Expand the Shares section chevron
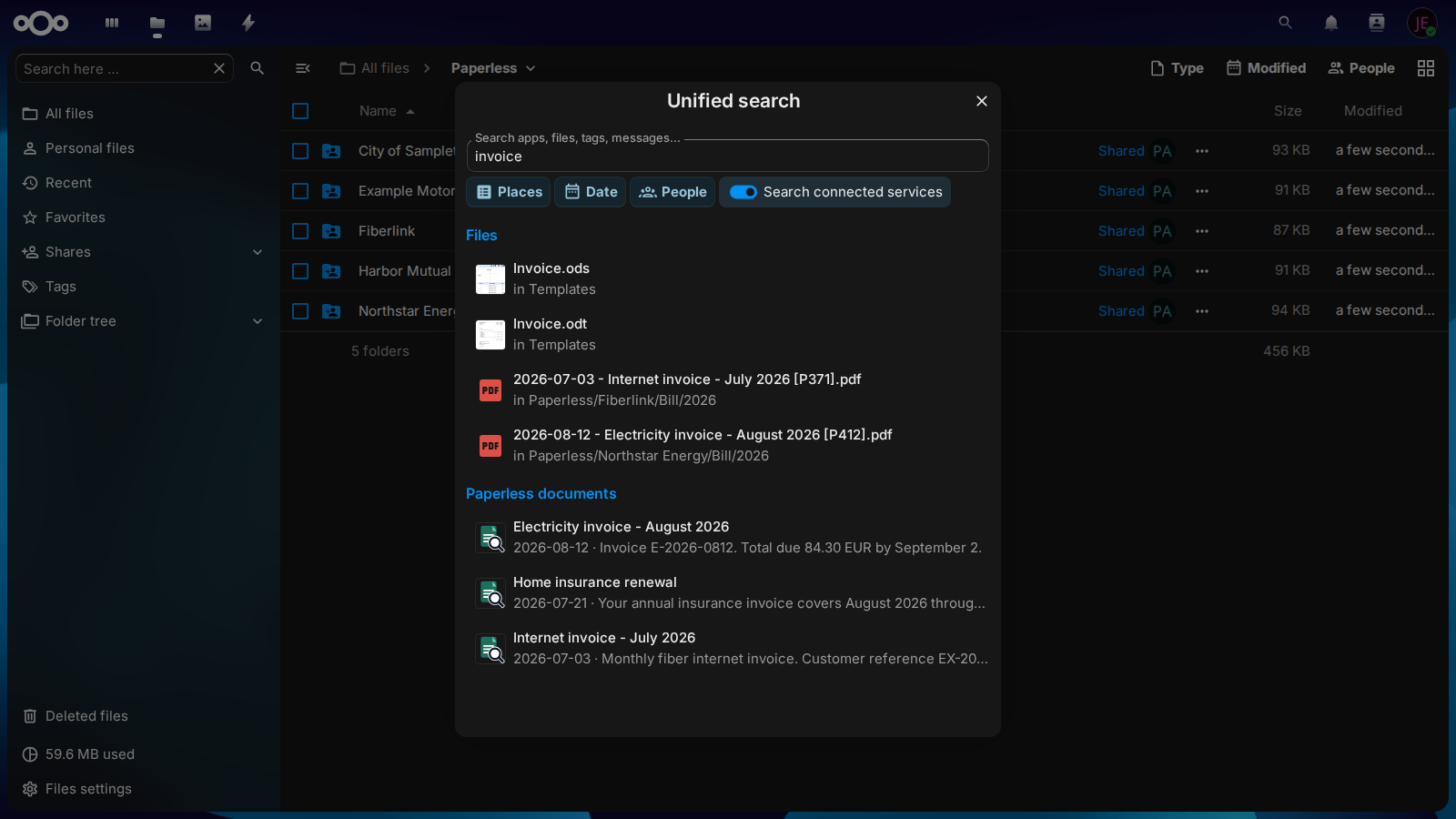The height and width of the screenshot is (819, 1456). click(258, 252)
